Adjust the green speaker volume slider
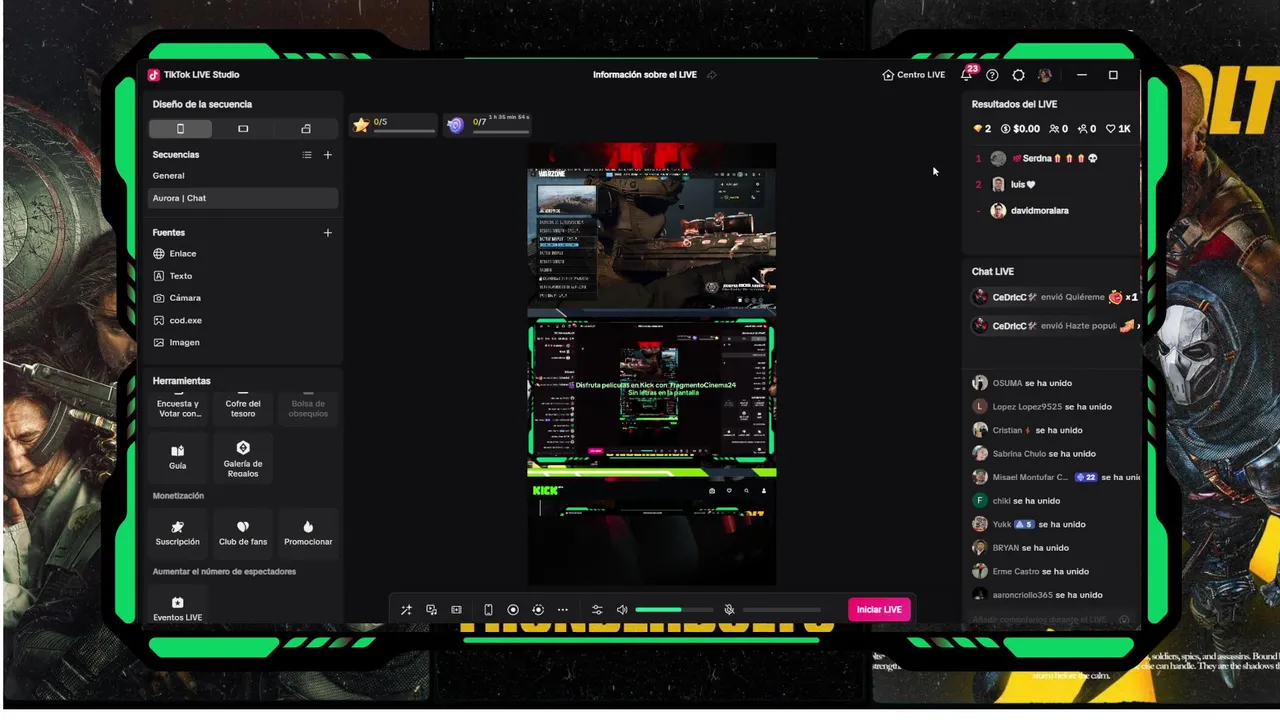Viewport: 1280px width, 720px height. pyautogui.click(x=674, y=610)
